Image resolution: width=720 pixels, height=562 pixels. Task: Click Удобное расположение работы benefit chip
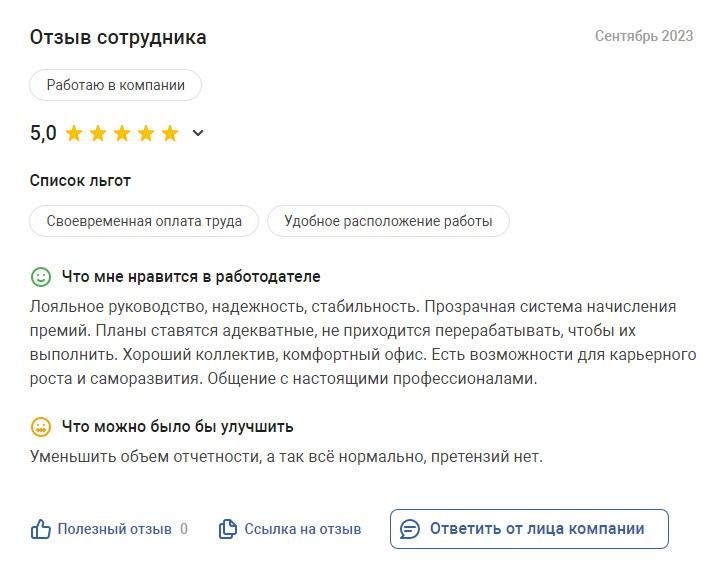tap(388, 221)
